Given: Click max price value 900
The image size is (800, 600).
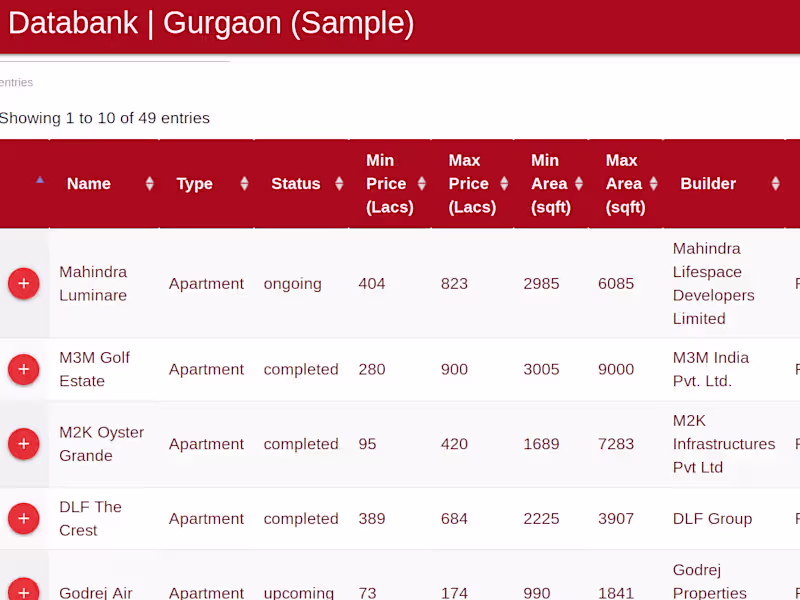Looking at the screenshot, I should (x=454, y=369).
